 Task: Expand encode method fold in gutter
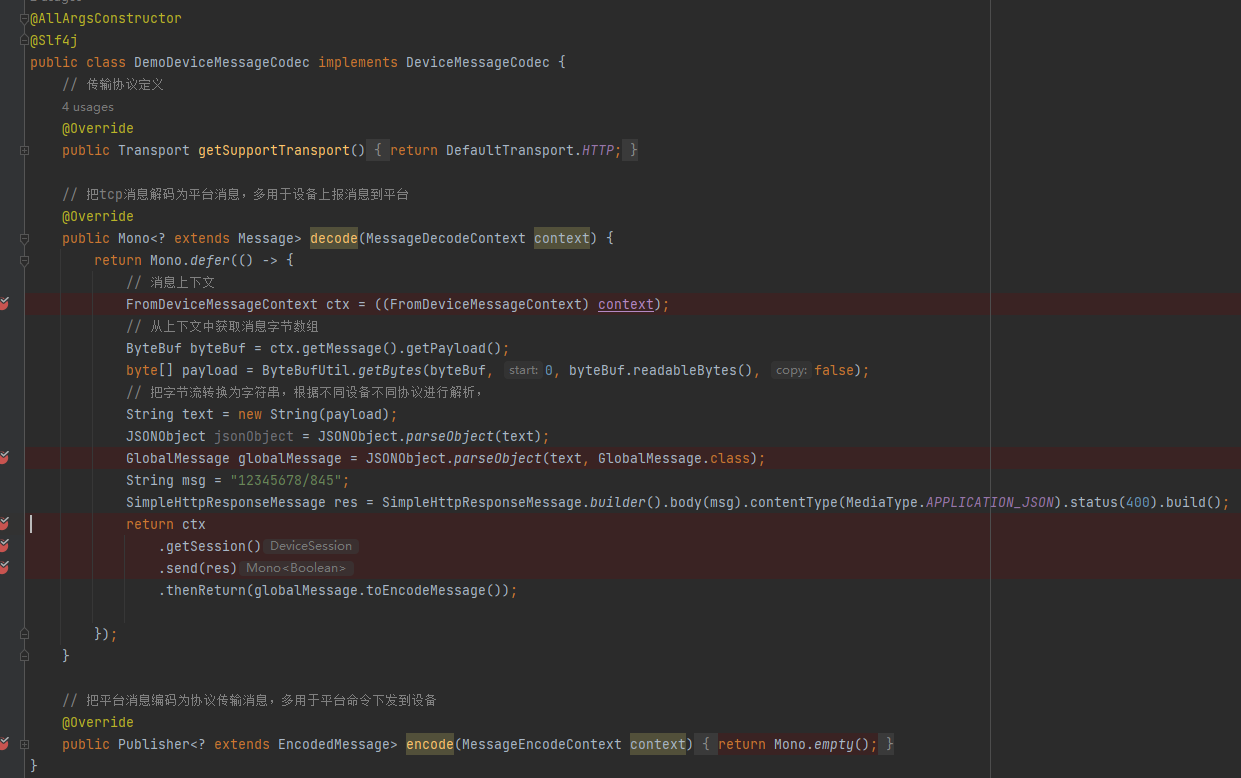(24, 744)
